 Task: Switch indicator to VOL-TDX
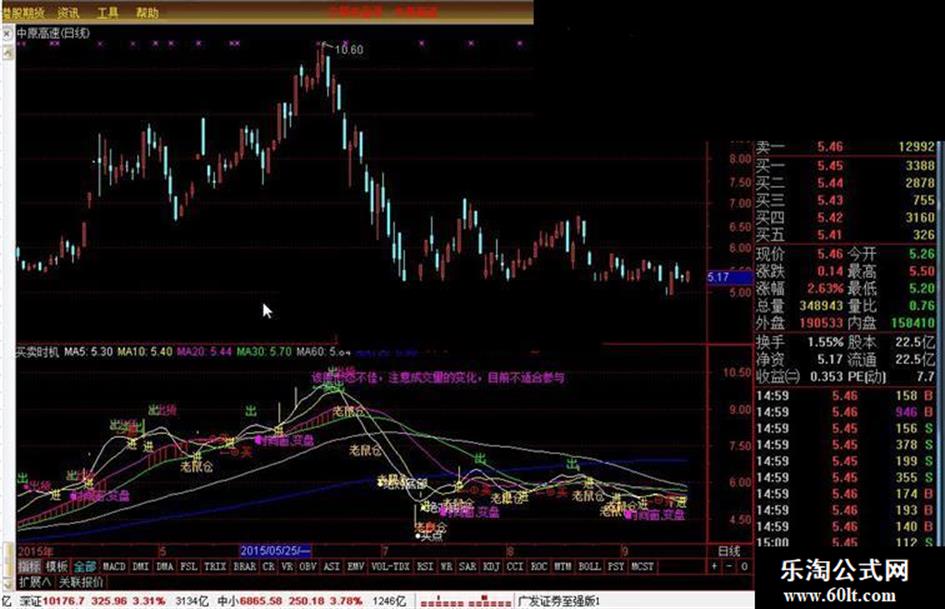point(390,566)
